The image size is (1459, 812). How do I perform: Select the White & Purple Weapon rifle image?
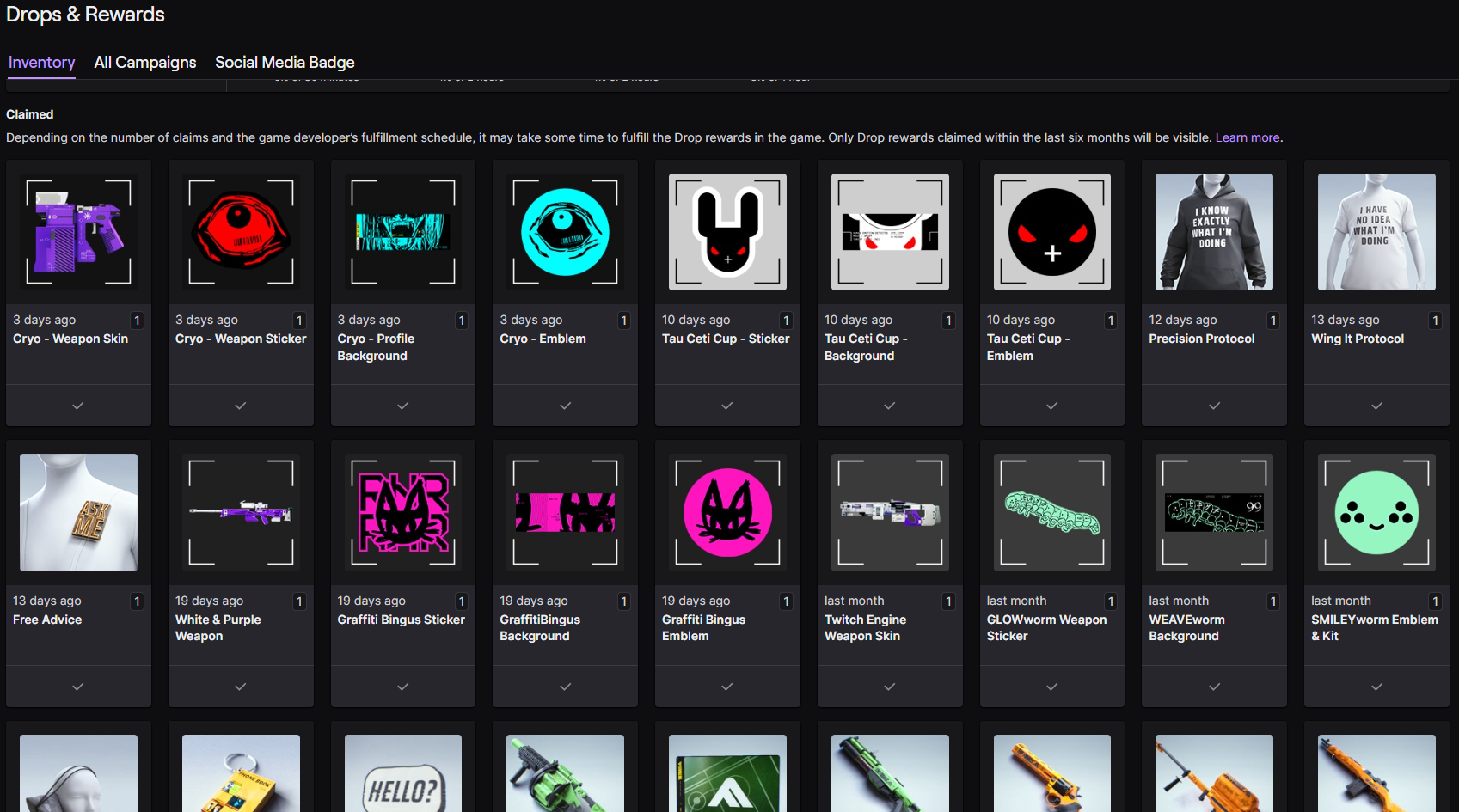(241, 513)
